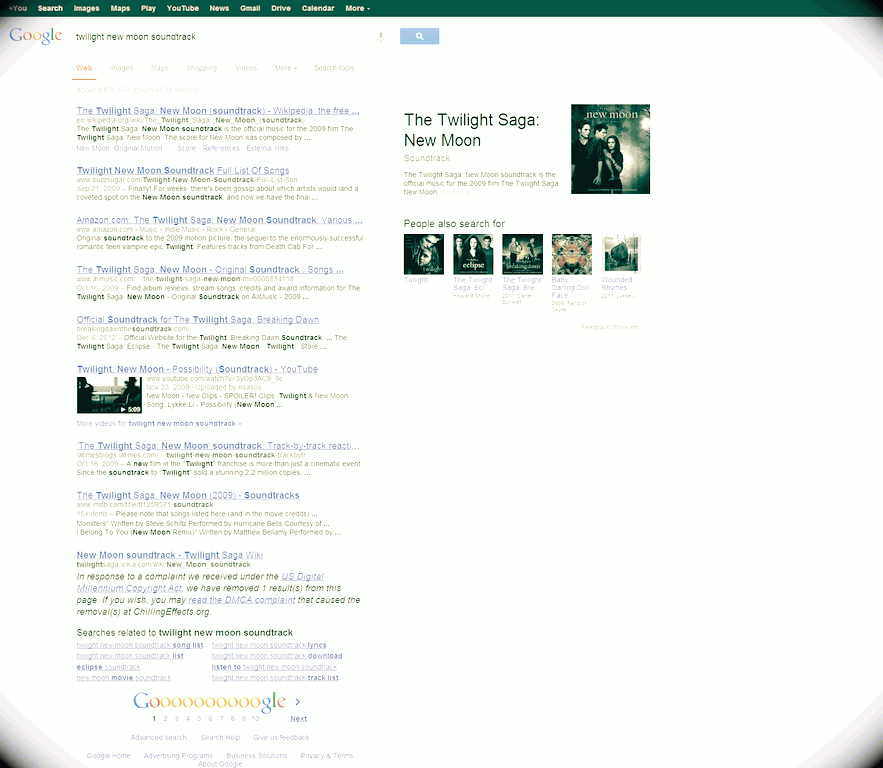Select the Web tab

[x=84, y=68]
